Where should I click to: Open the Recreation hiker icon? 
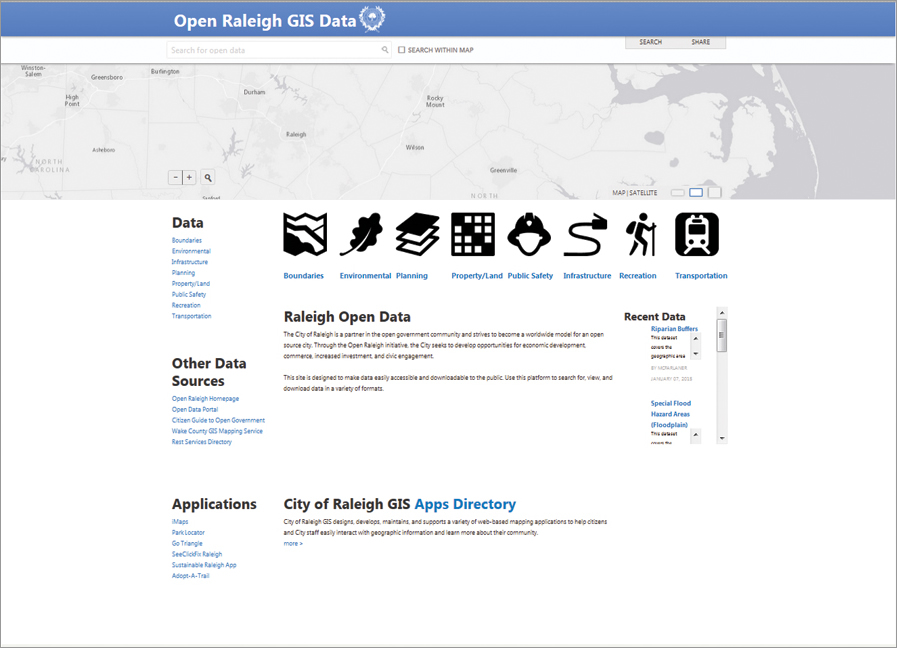tap(641, 234)
